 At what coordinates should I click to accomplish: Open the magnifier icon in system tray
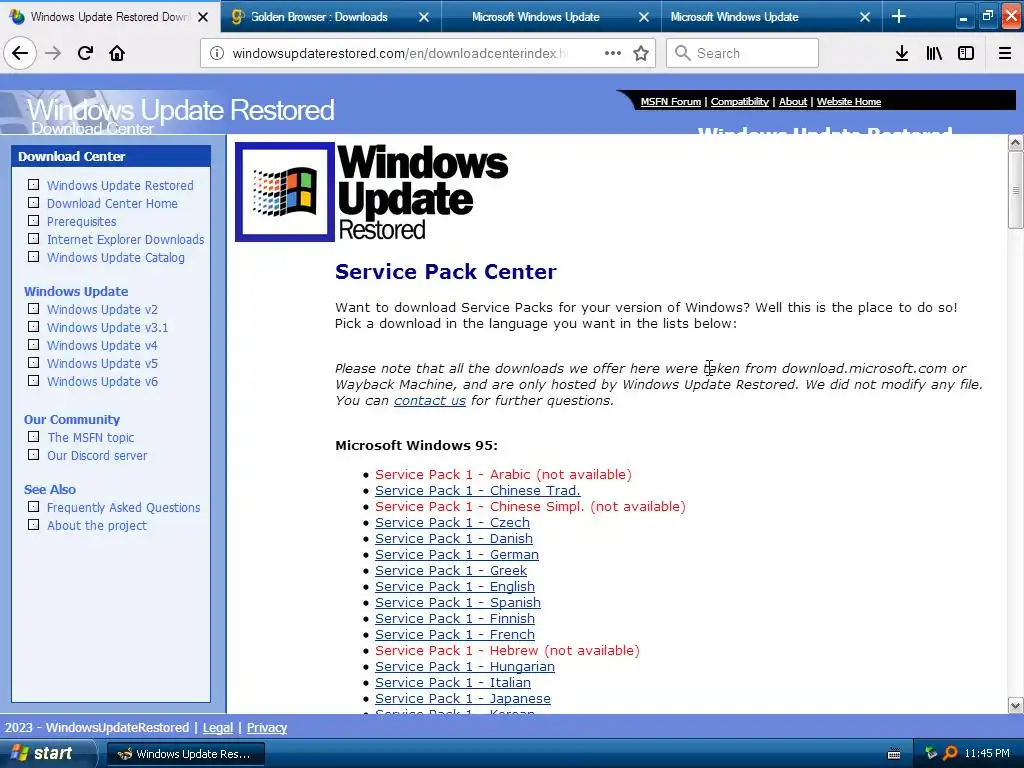pyautogui.click(x=950, y=753)
